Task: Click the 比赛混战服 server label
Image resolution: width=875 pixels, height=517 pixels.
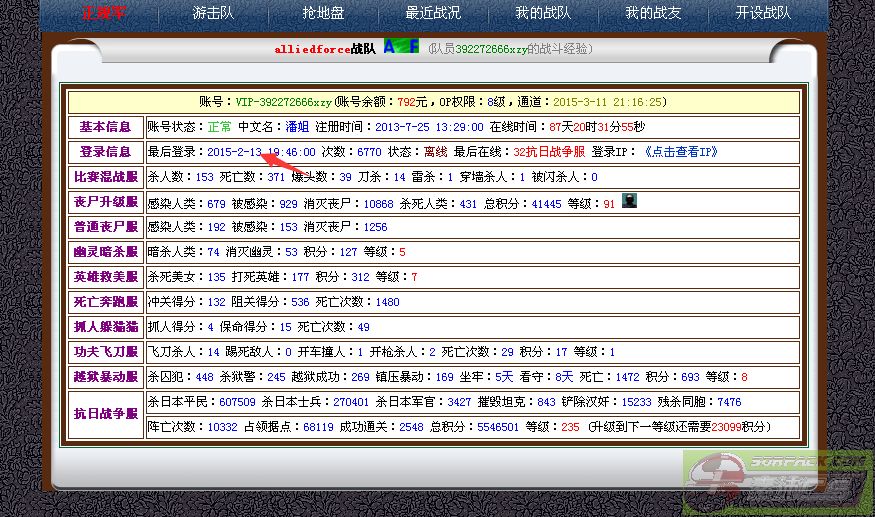Action: tap(105, 177)
